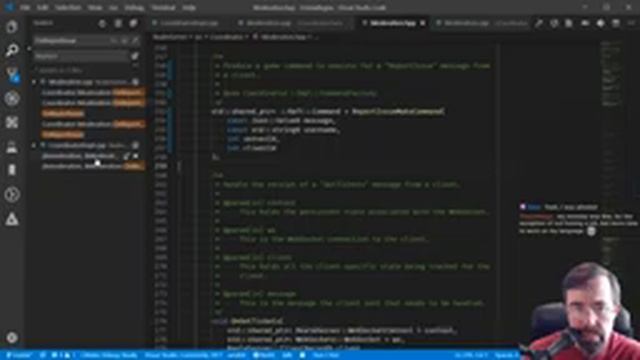Toggle the Replace field chevron
Viewport: 640px width, 360px height.
pos(29,48)
